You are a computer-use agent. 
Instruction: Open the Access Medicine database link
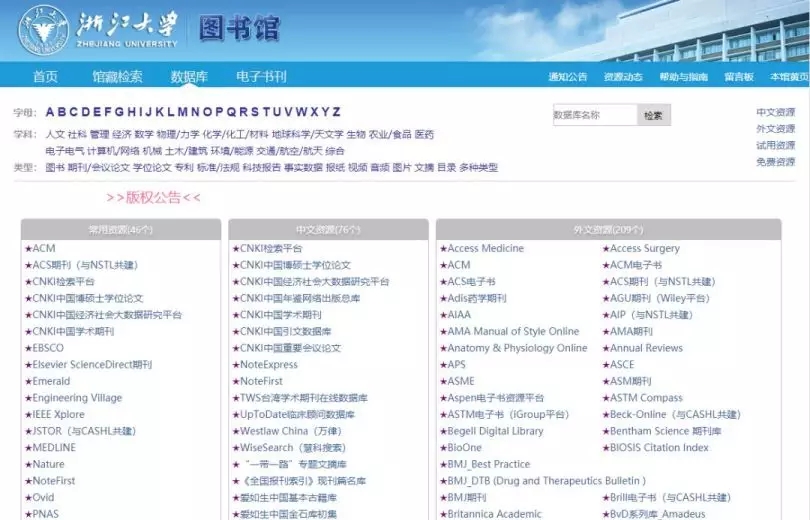point(485,248)
